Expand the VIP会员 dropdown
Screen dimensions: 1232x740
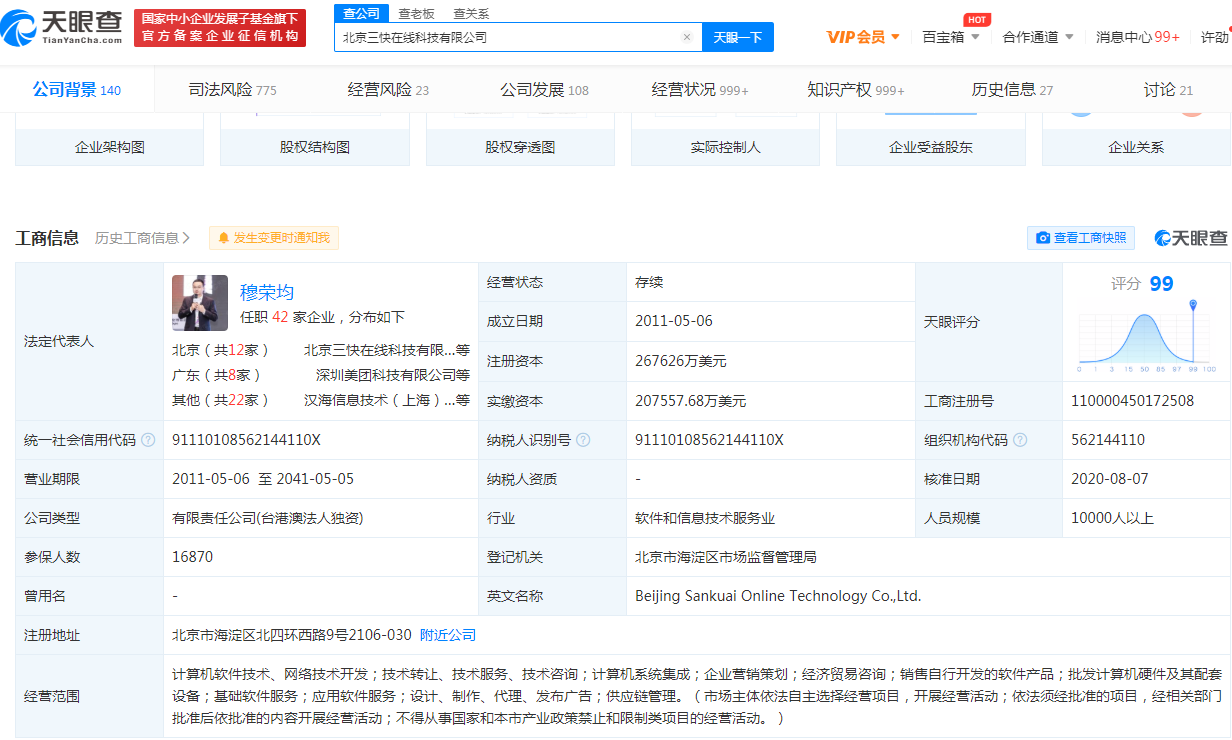863,37
